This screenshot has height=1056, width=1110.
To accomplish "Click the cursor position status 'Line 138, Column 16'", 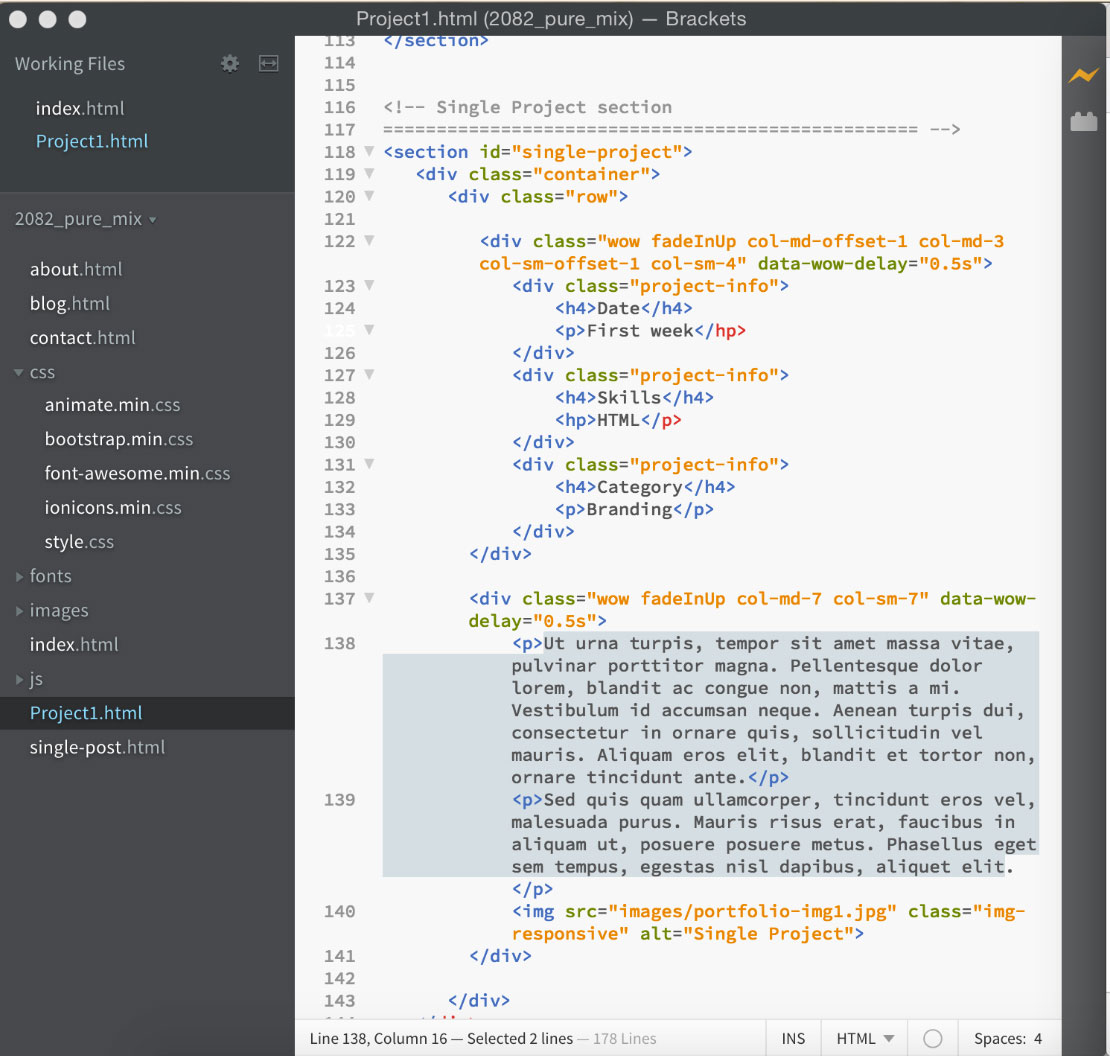I will click(378, 1038).
